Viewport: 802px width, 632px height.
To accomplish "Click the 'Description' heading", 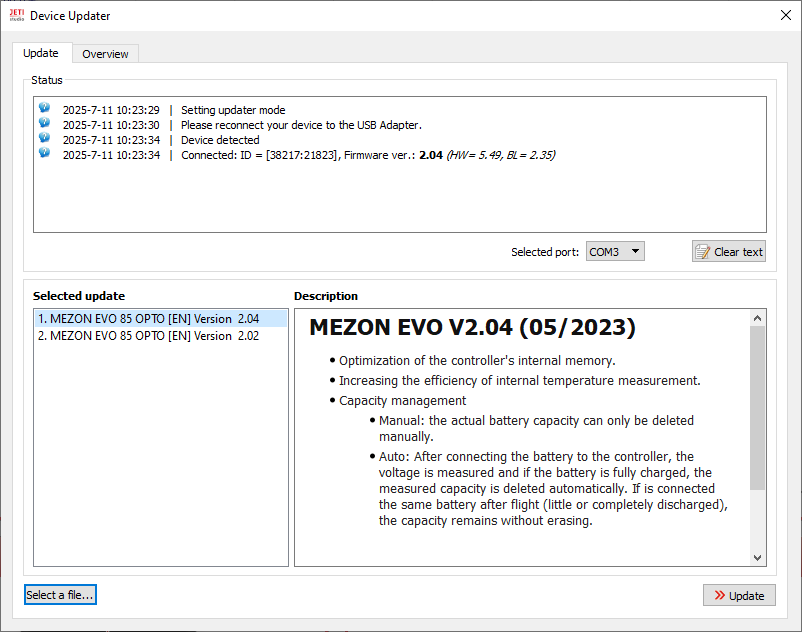I will 326,296.
